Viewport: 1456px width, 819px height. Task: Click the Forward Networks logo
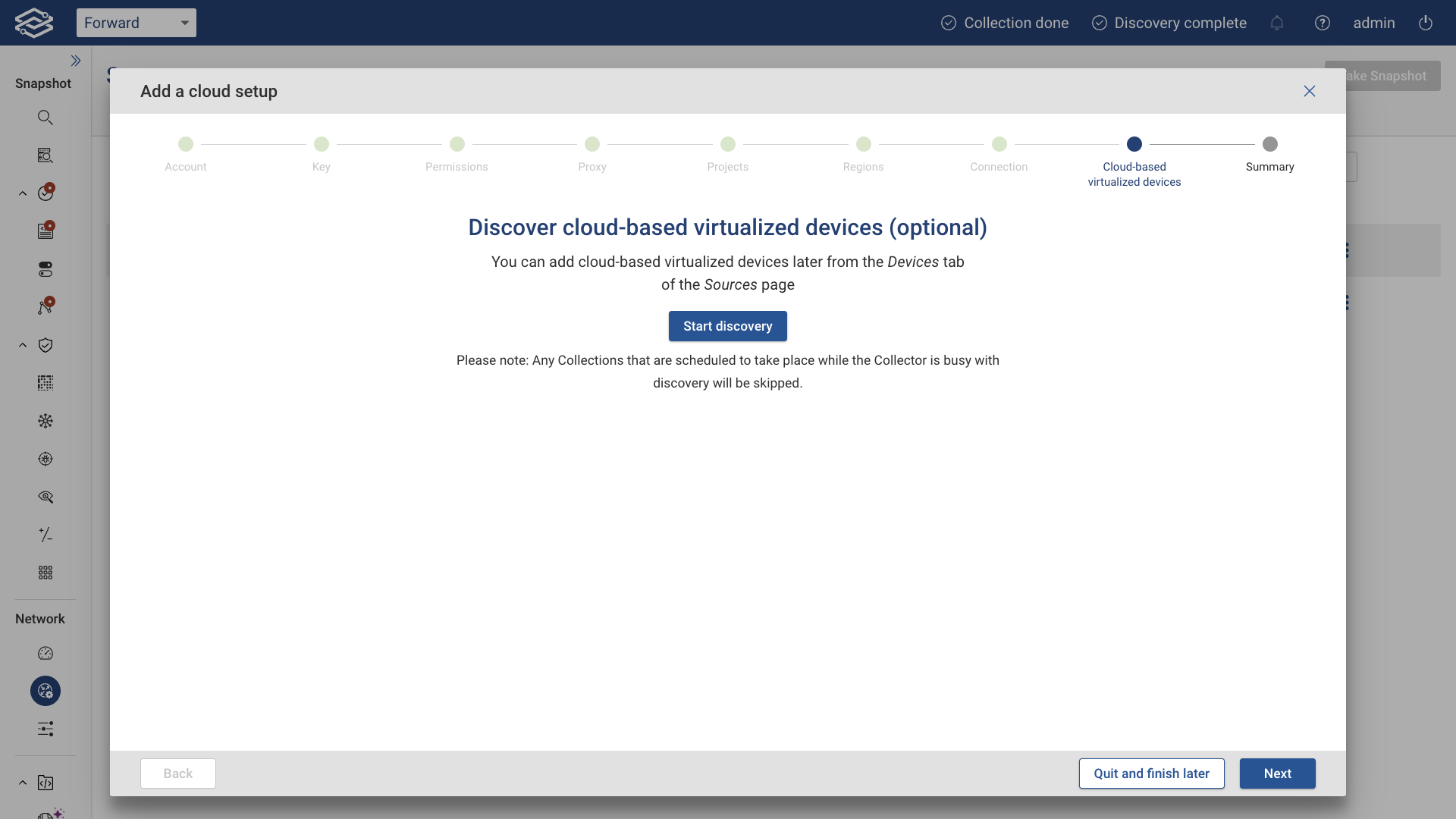pos(33,22)
